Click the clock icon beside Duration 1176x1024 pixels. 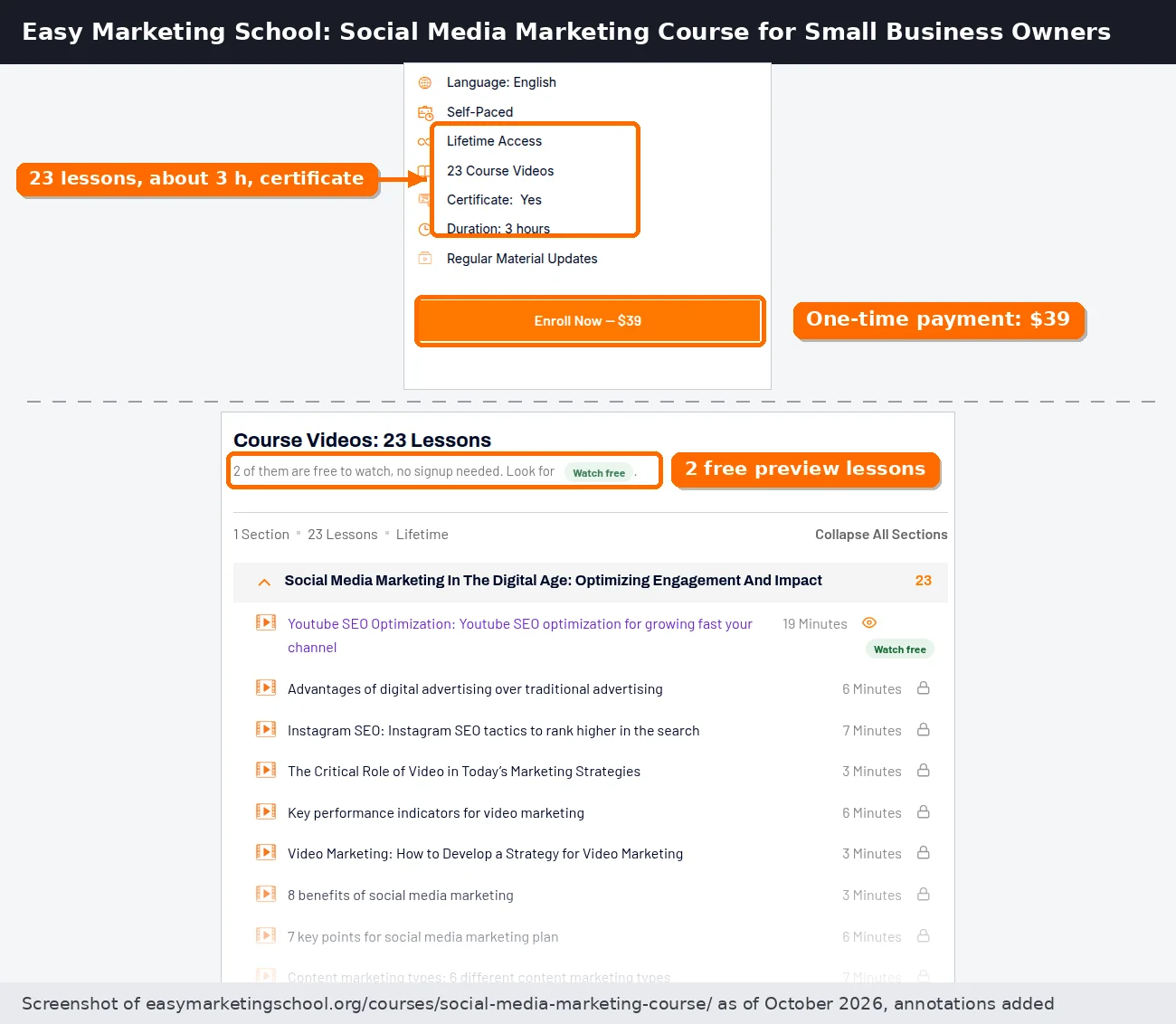click(424, 230)
